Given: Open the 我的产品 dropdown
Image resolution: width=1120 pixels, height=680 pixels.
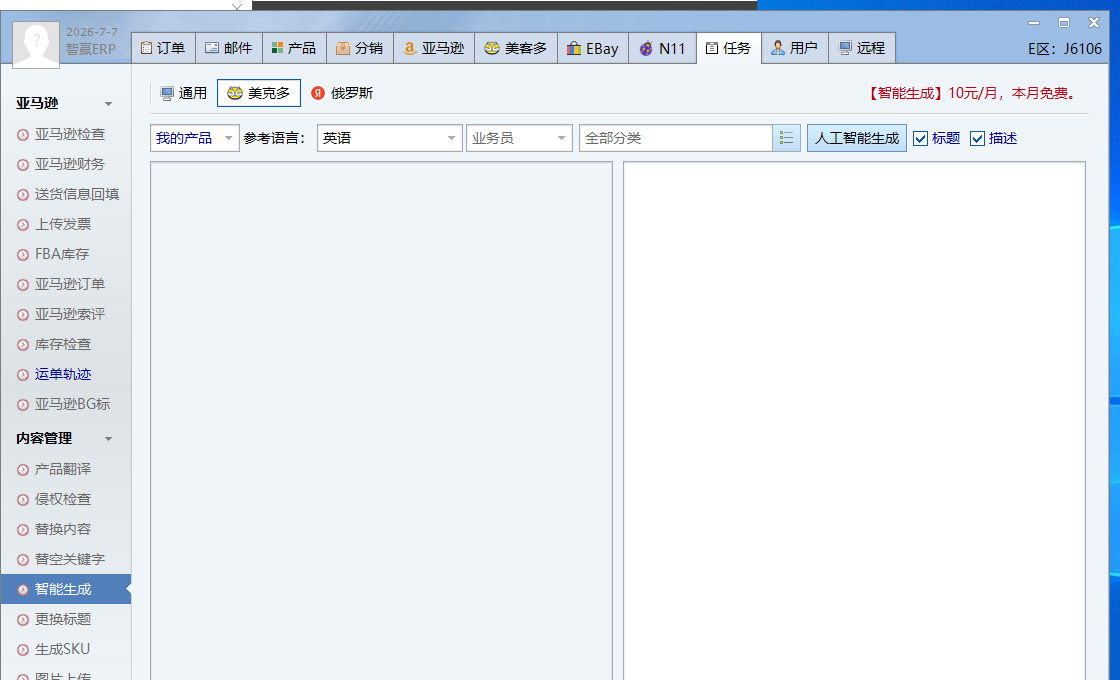Looking at the screenshot, I should 194,138.
